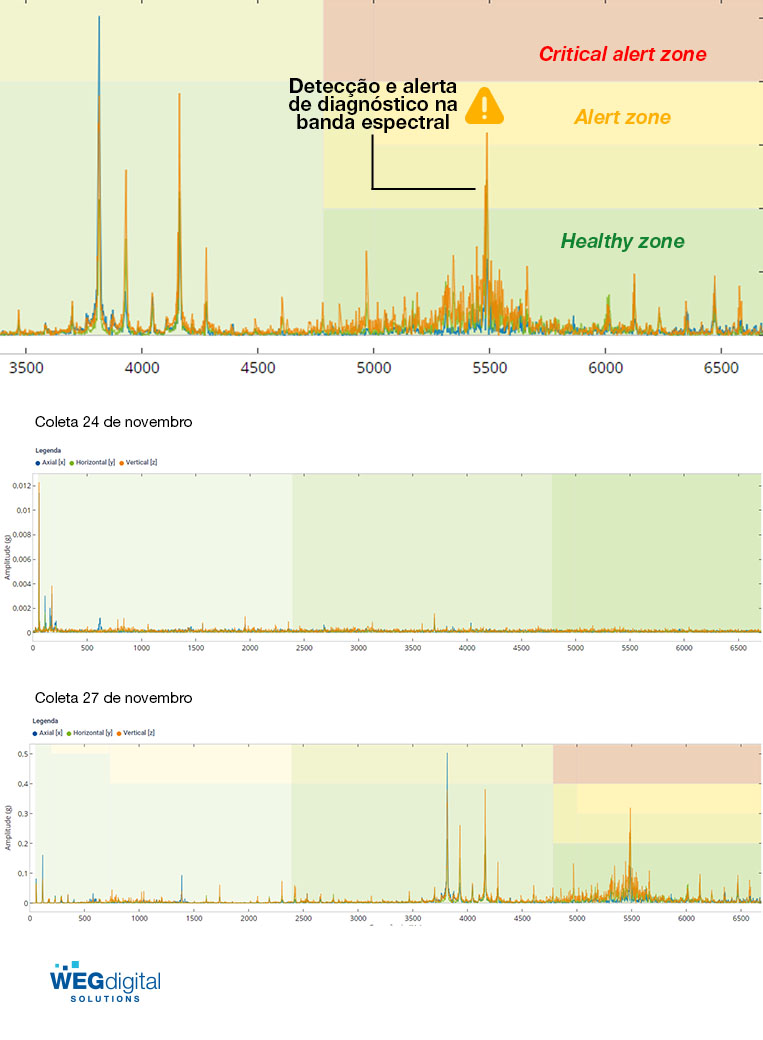763x1040 pixels.
Task: Click the 0.5 amplitude label on 27 novembro chart
Action: pos(22,753)
